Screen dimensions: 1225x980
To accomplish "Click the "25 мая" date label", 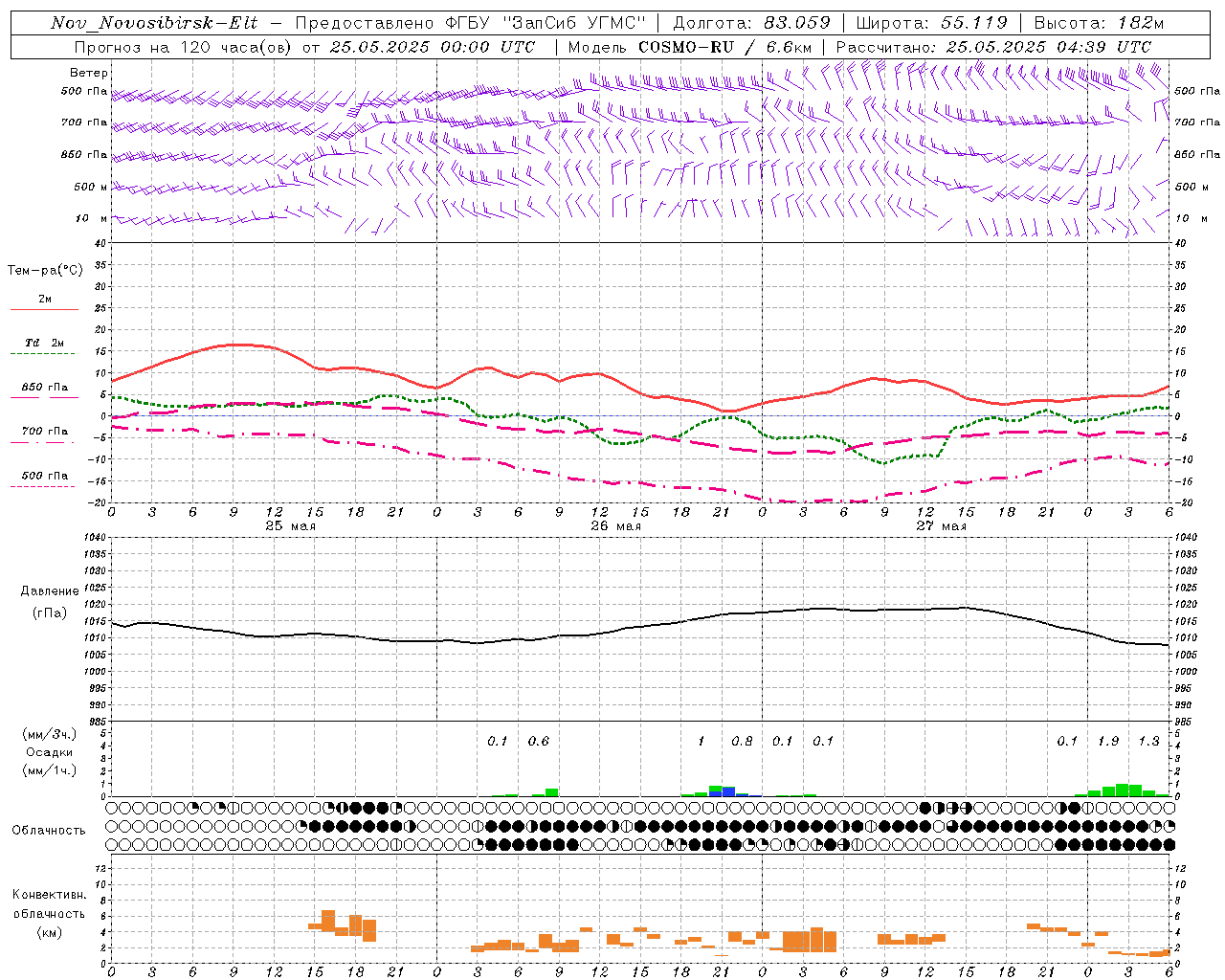I will (290, 526).
